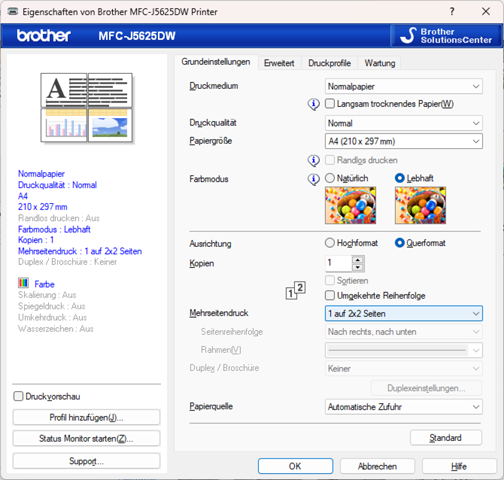Click the Natürlich color sample image

tap(350, 205)
